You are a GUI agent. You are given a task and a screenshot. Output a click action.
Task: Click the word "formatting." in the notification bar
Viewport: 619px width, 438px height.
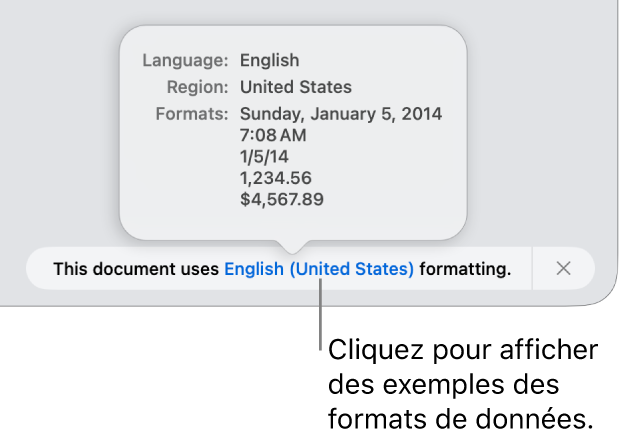coord(465,268)
